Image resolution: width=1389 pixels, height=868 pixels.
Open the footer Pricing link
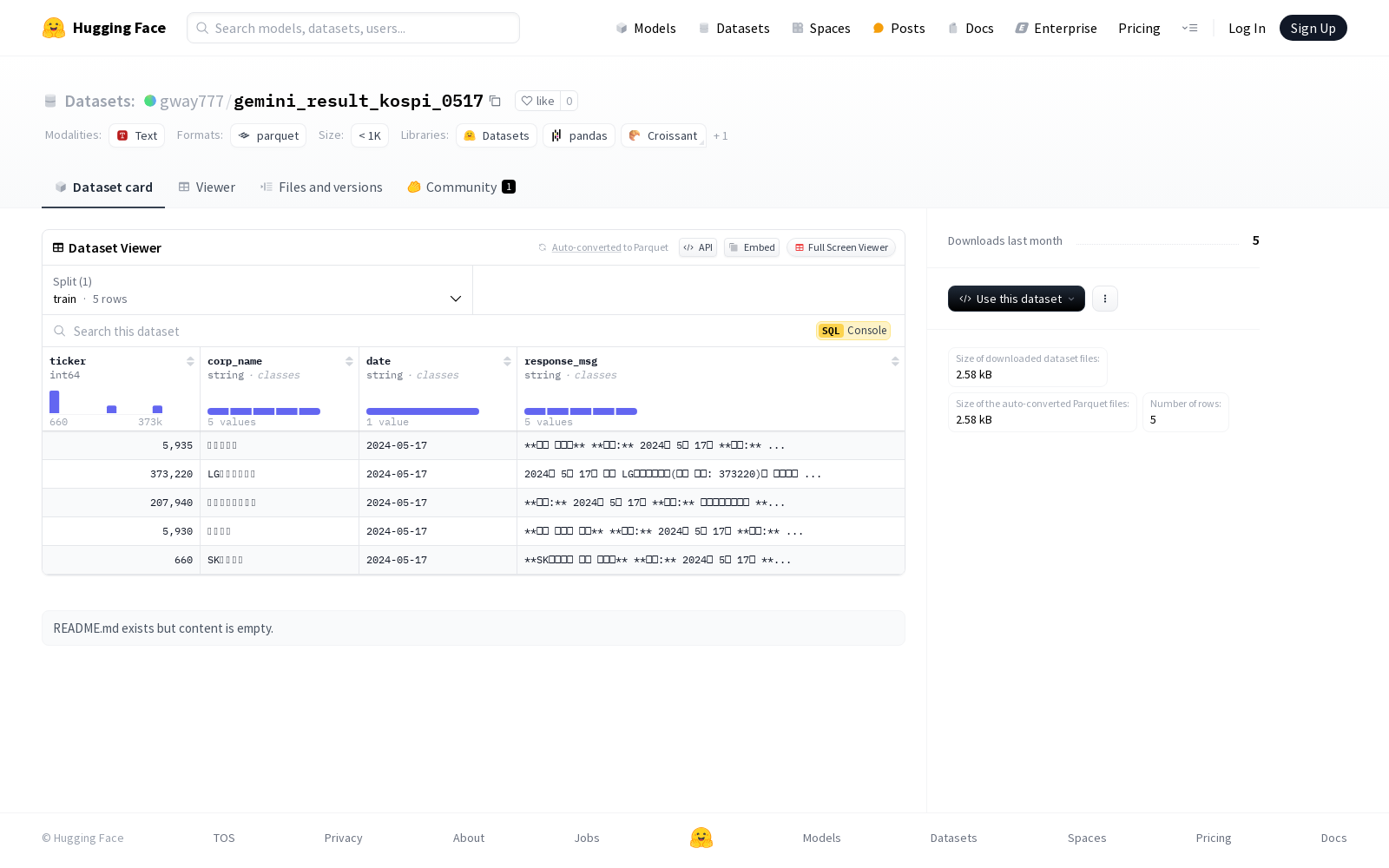(1214, 838)
